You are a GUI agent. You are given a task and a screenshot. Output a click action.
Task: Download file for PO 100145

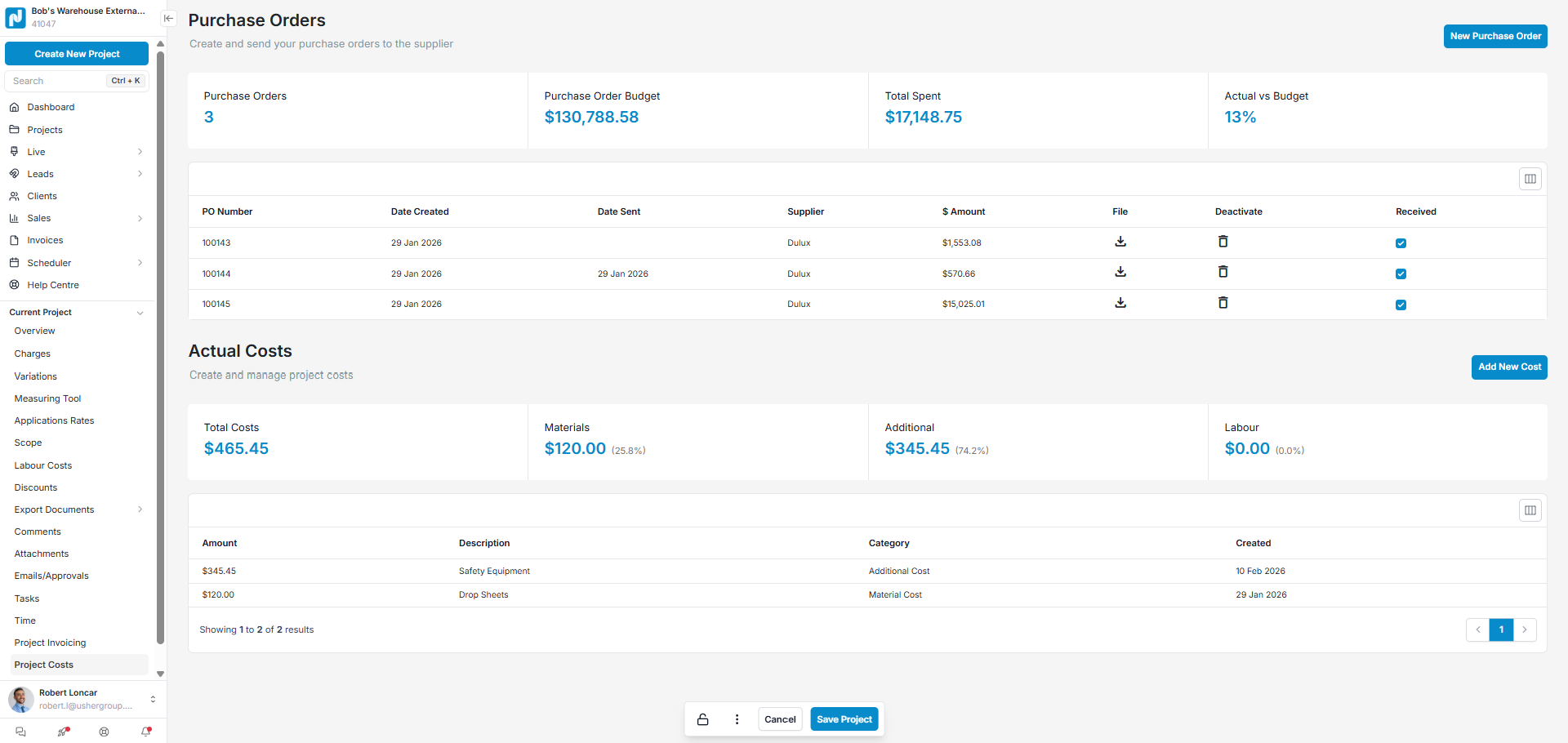click(1120, 303)
